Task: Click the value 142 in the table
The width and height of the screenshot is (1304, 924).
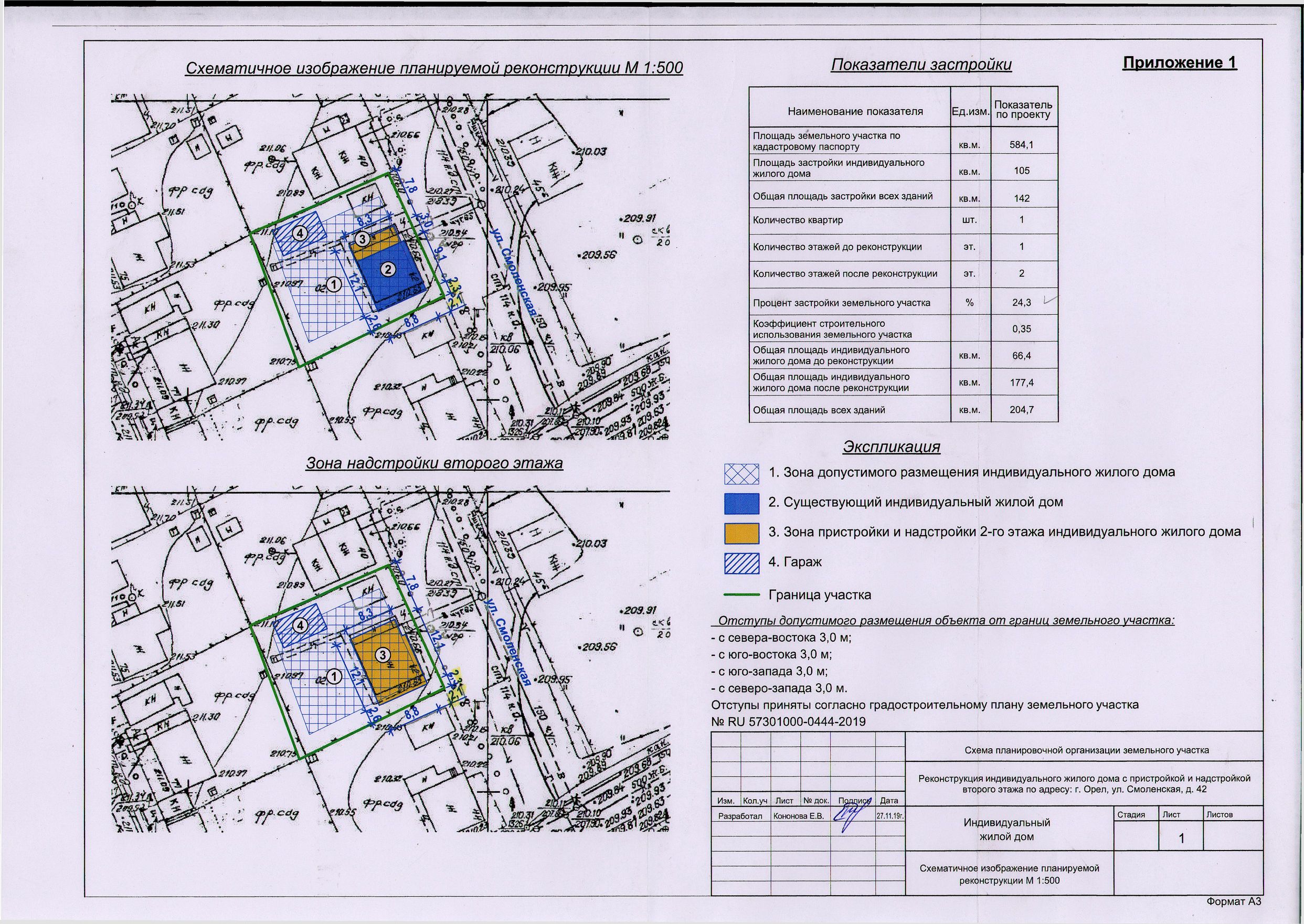Action: click(1022, 198)
